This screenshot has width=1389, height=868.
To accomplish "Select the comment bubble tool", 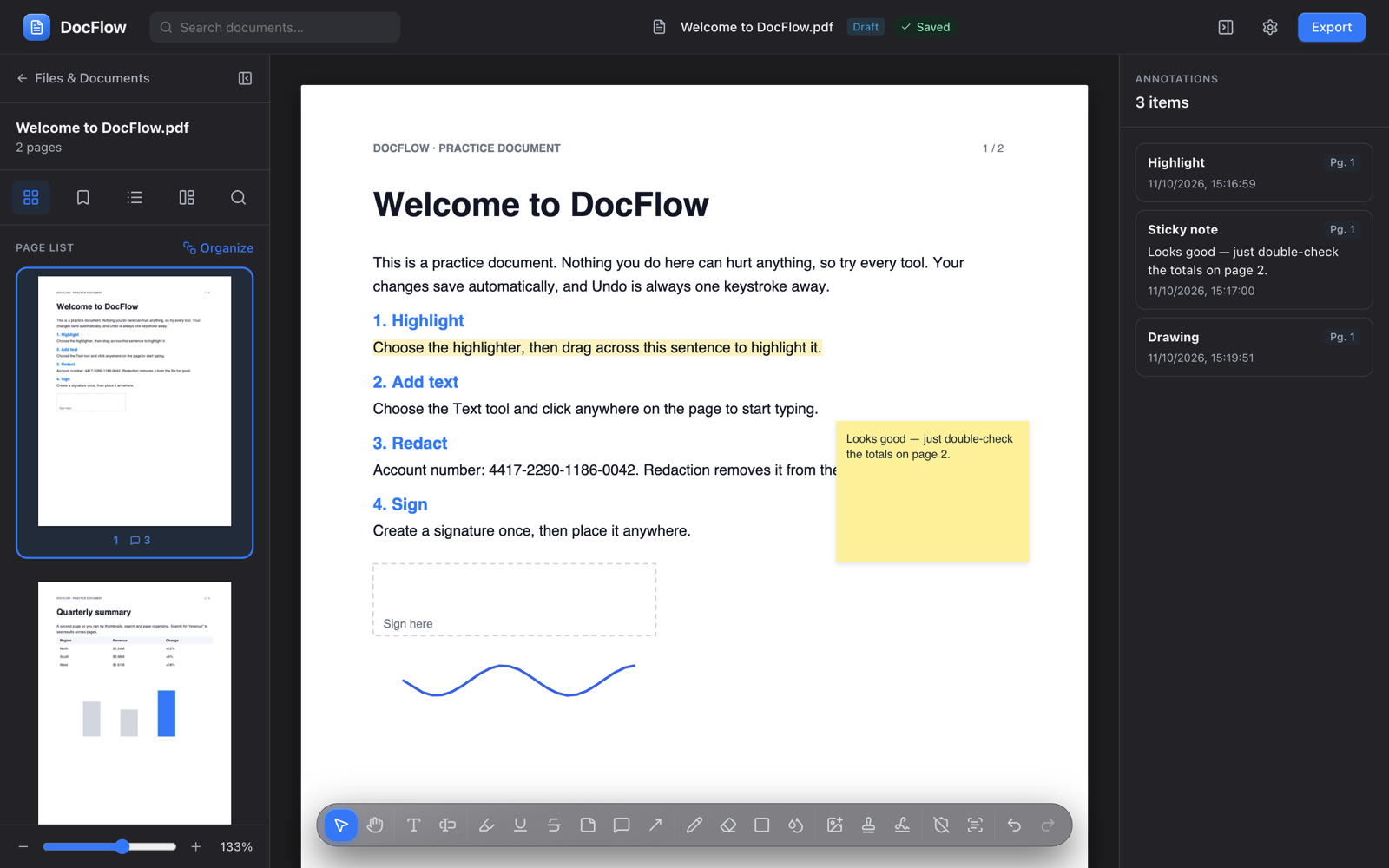I will (x=622, y=825).
